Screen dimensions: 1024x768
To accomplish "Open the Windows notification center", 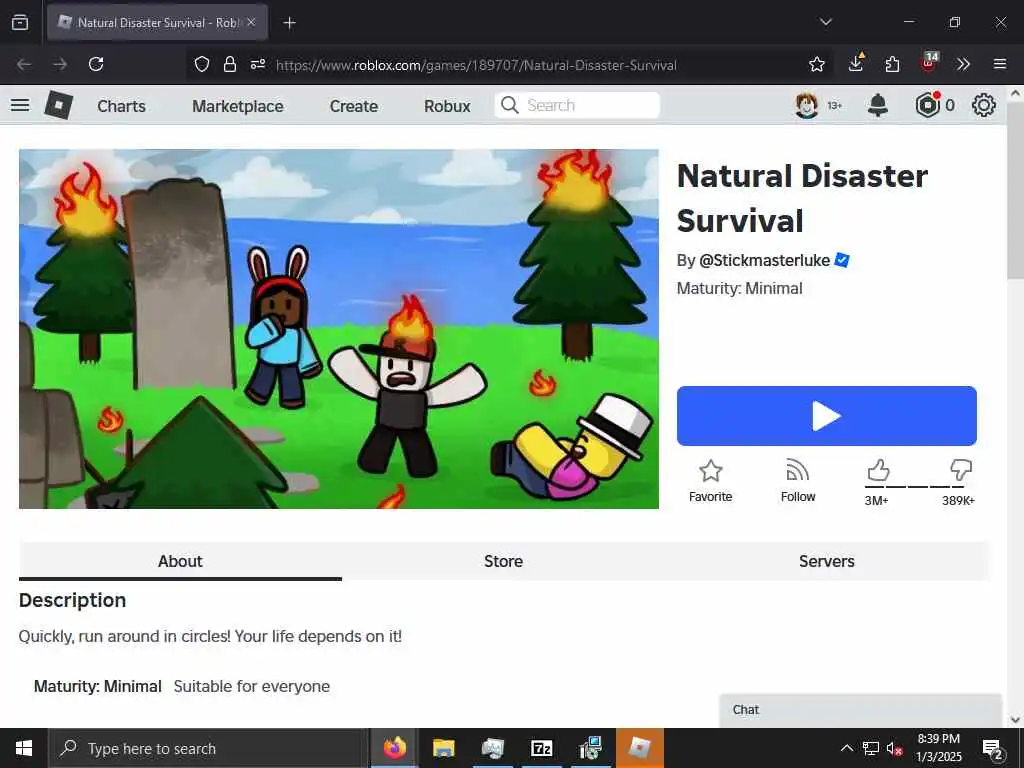I will pyautogui.click(x=993, y=749).
